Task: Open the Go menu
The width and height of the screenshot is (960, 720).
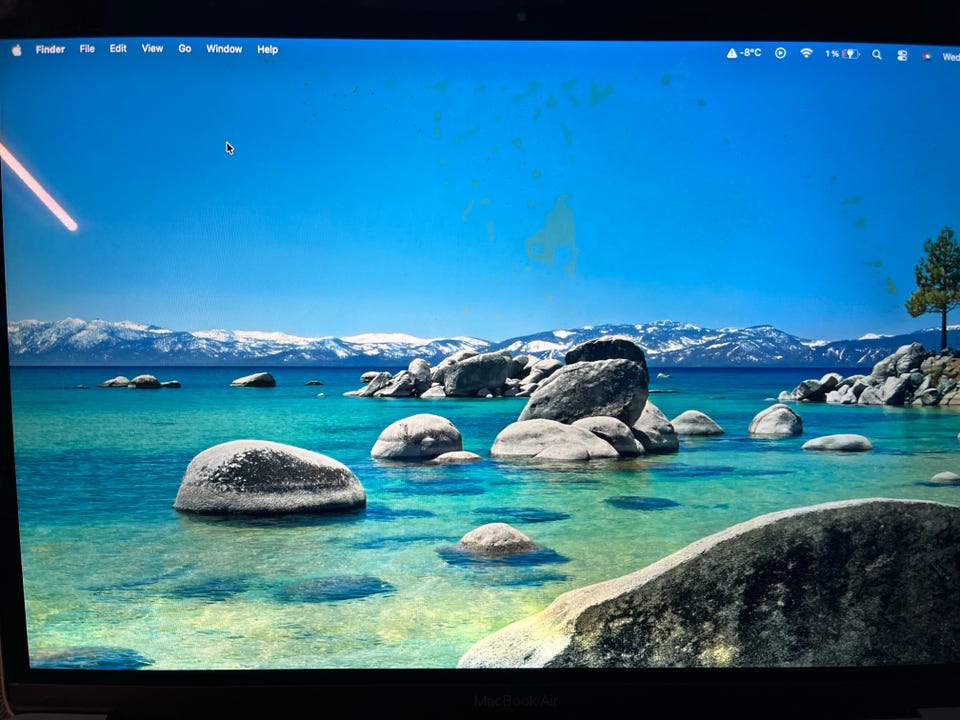Action: point(185,48)
